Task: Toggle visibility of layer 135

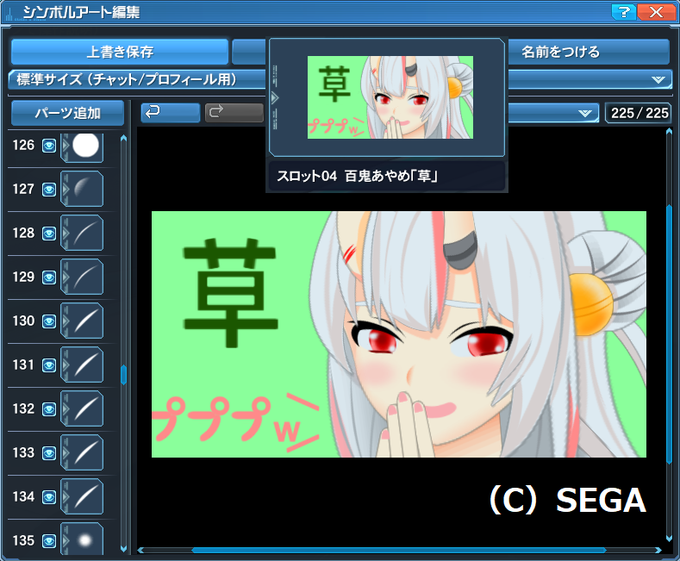Action: (x=49, y=541)
